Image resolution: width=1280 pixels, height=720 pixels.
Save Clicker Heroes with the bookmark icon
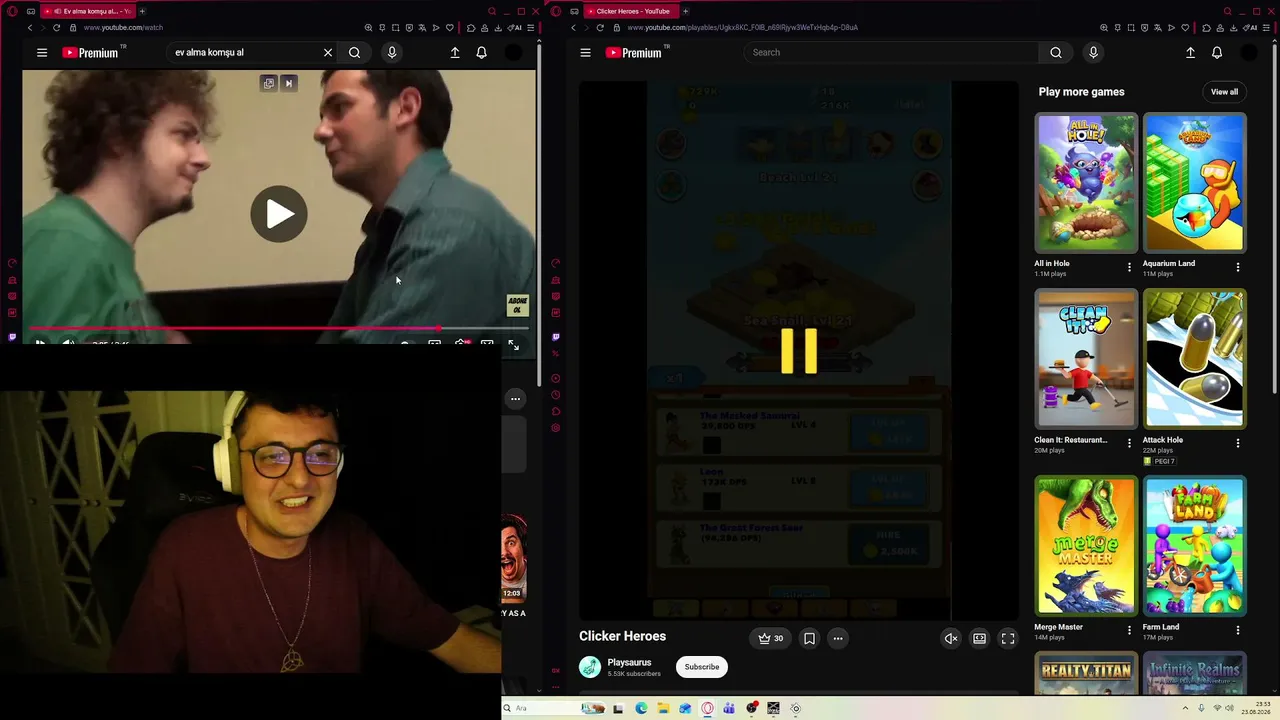[809, 638]
